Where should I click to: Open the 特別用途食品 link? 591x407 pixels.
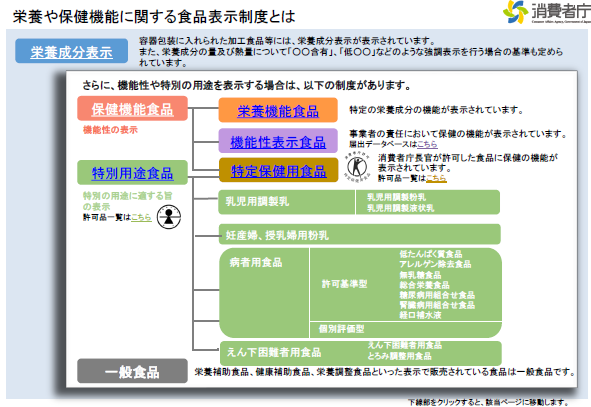tap(132, 173)
